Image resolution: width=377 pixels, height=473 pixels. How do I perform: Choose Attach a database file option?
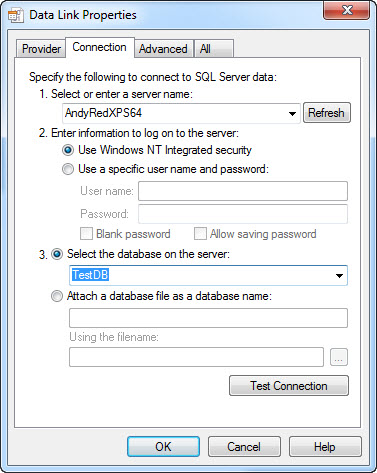tap(57, 296)
